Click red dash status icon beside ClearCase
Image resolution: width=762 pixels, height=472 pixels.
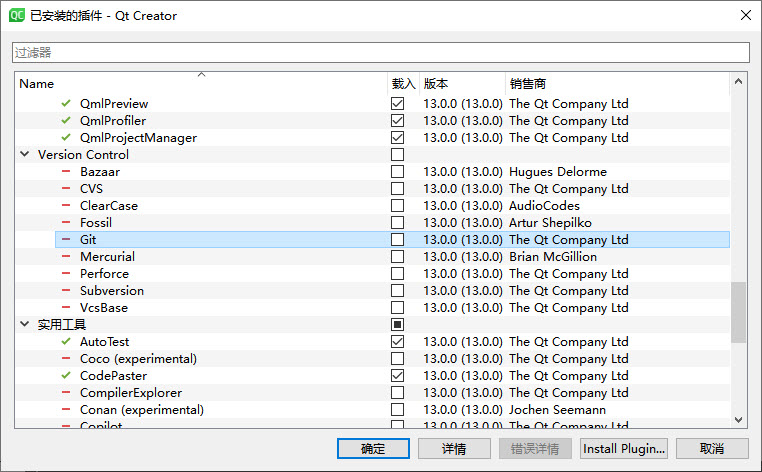[66, 205]
